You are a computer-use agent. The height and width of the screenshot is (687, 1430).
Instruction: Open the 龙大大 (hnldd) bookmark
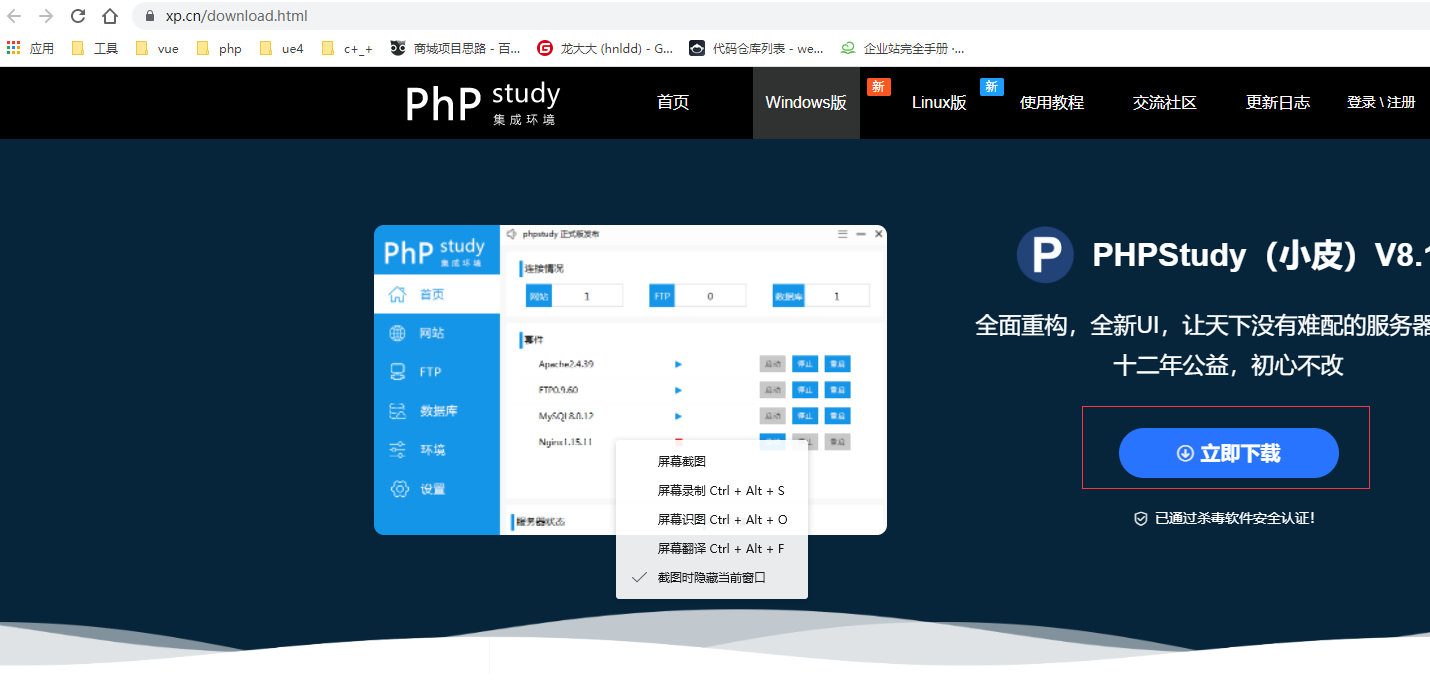pos(605,48)
